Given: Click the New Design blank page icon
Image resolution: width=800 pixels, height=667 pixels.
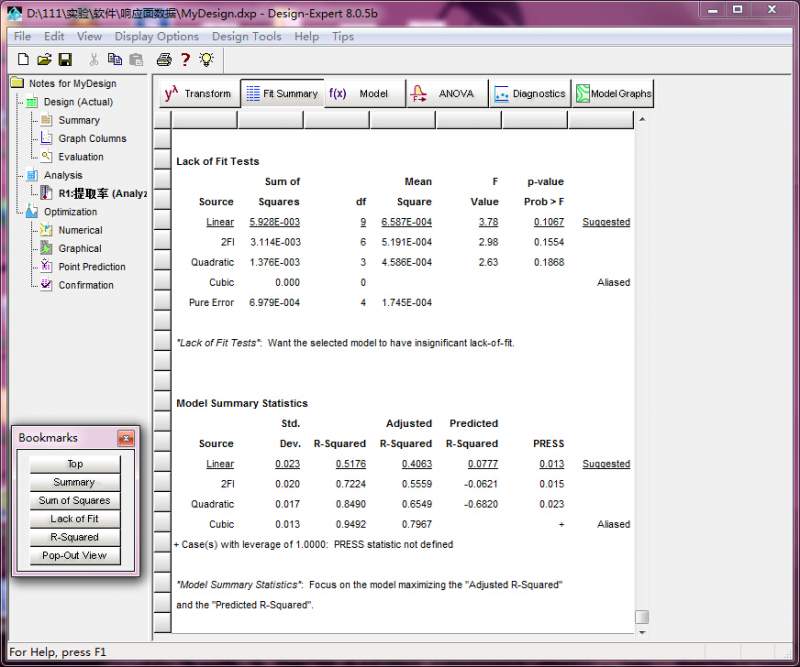Looking at the screenshot, I should click(x=22, y=60).
